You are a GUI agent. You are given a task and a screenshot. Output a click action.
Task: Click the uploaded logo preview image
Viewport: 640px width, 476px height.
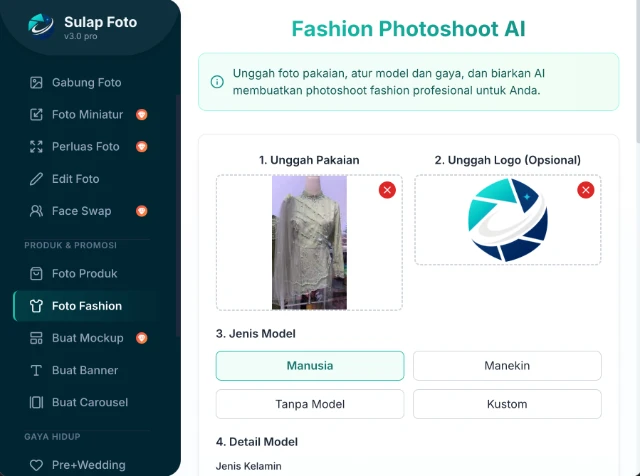pos(507,220)
